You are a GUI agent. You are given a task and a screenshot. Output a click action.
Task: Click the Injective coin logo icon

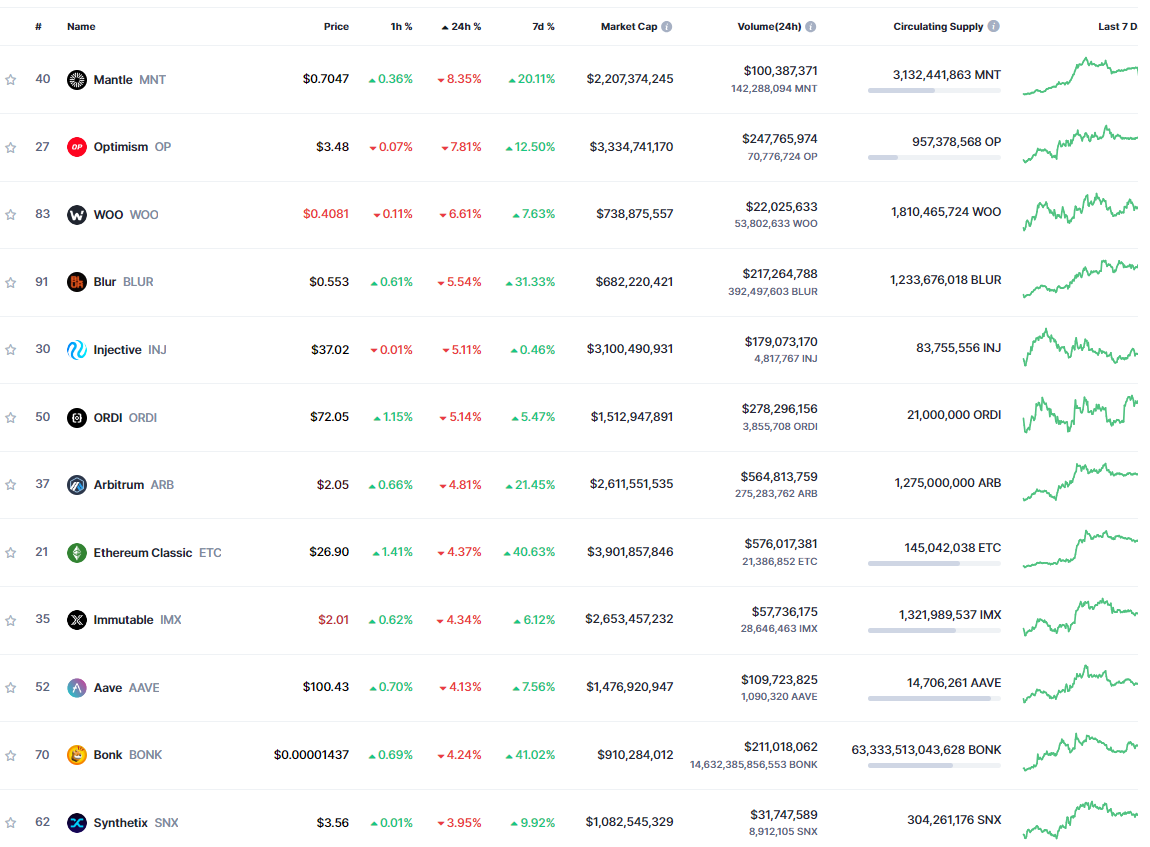(76, 350)
